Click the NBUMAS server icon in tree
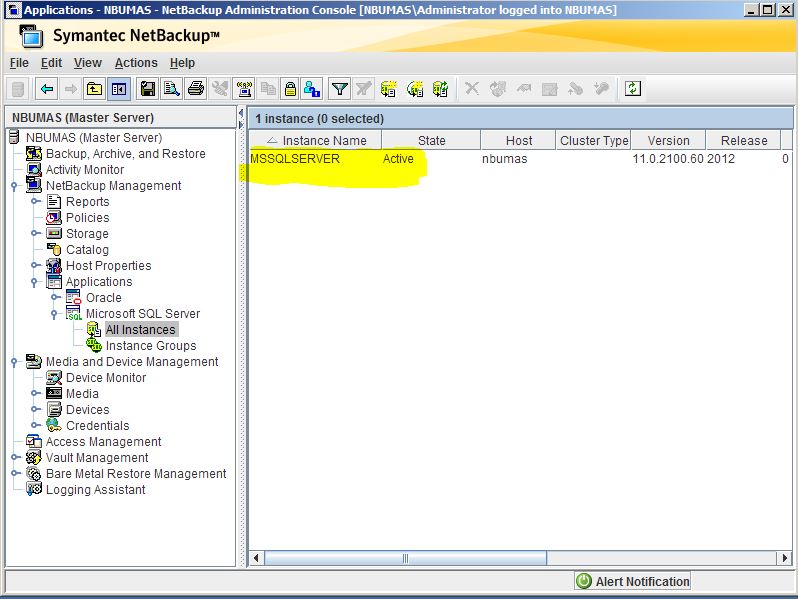 pyautogui.click(x=14, y=137)
